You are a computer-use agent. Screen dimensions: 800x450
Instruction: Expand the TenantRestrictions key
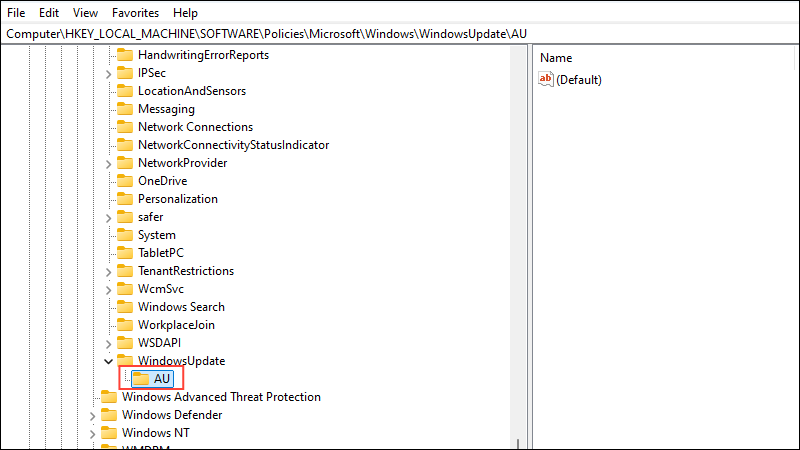pos(108,272)
